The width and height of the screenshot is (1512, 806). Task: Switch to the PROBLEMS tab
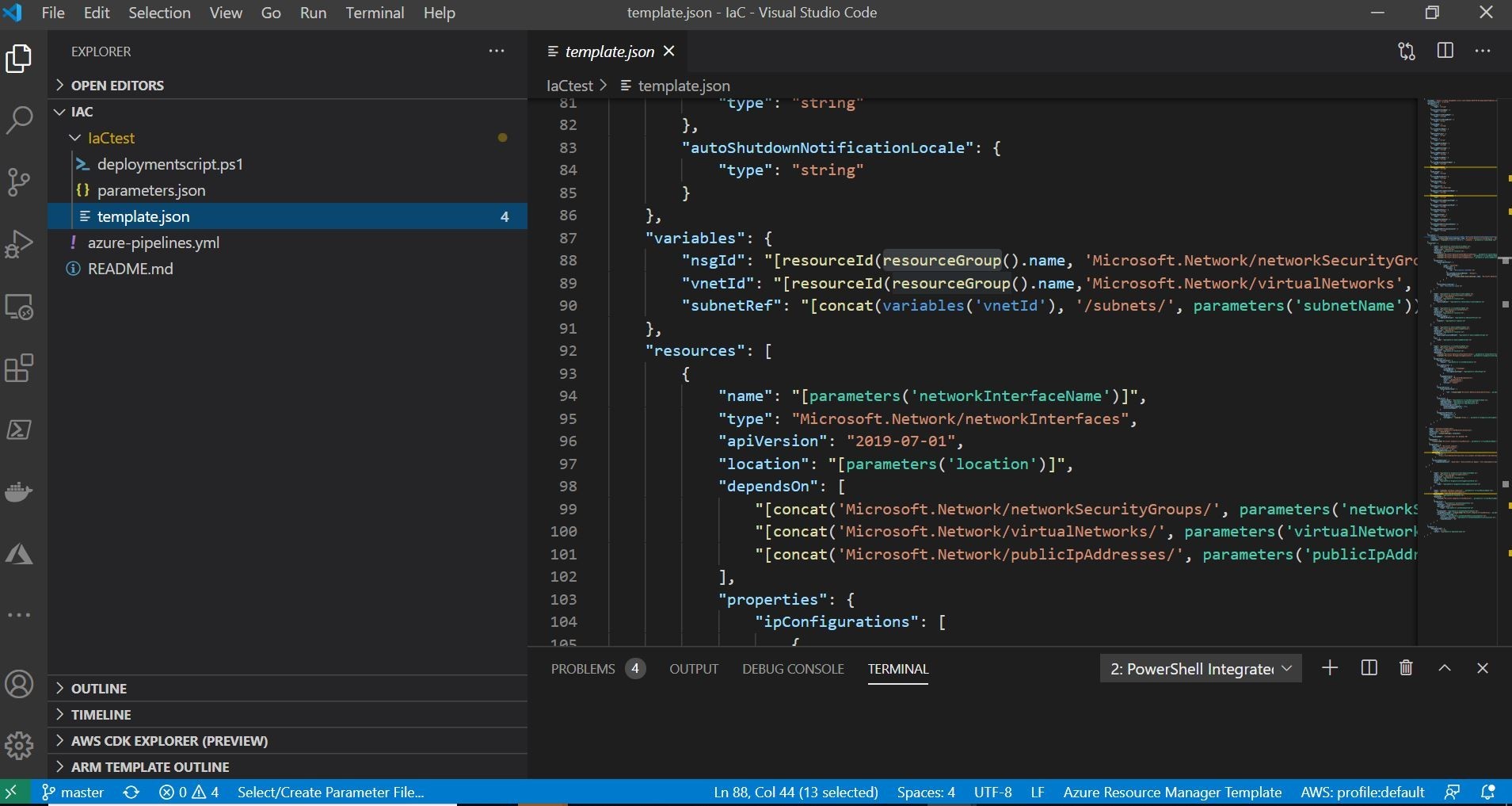point(583,669)
